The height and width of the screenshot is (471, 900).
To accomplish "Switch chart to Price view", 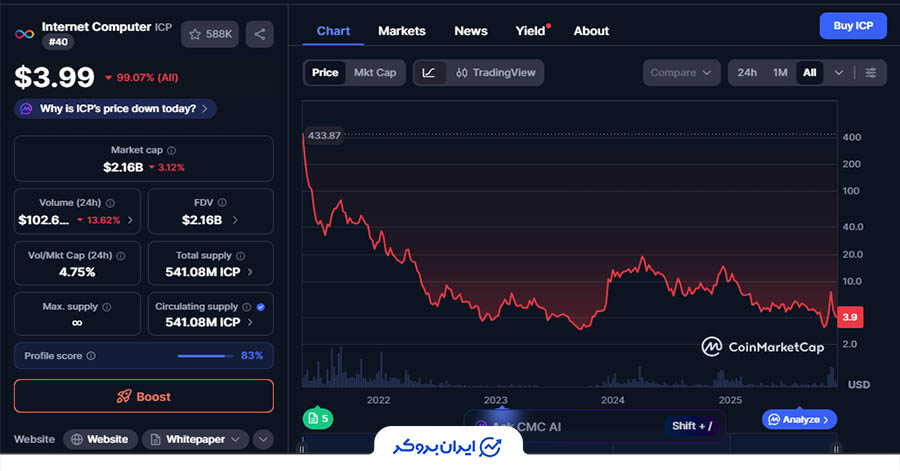I will tap(325, 73).
